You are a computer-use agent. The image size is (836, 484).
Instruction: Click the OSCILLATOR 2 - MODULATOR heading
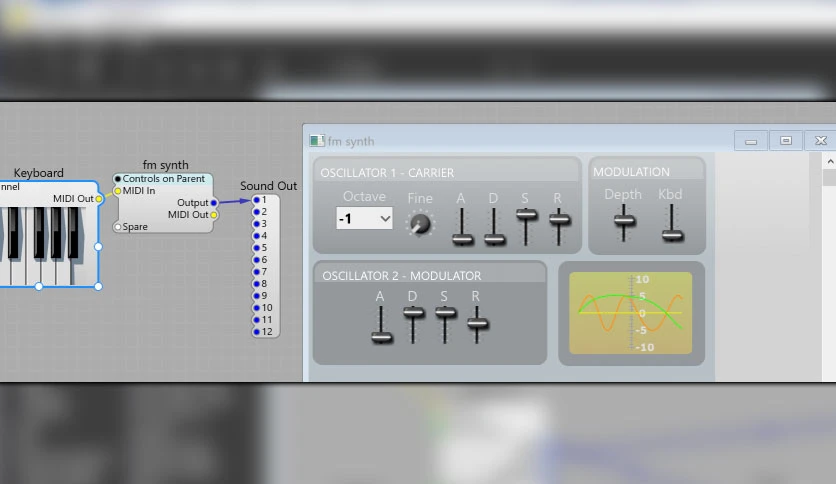pyautogui.click(x=401, y=276)
